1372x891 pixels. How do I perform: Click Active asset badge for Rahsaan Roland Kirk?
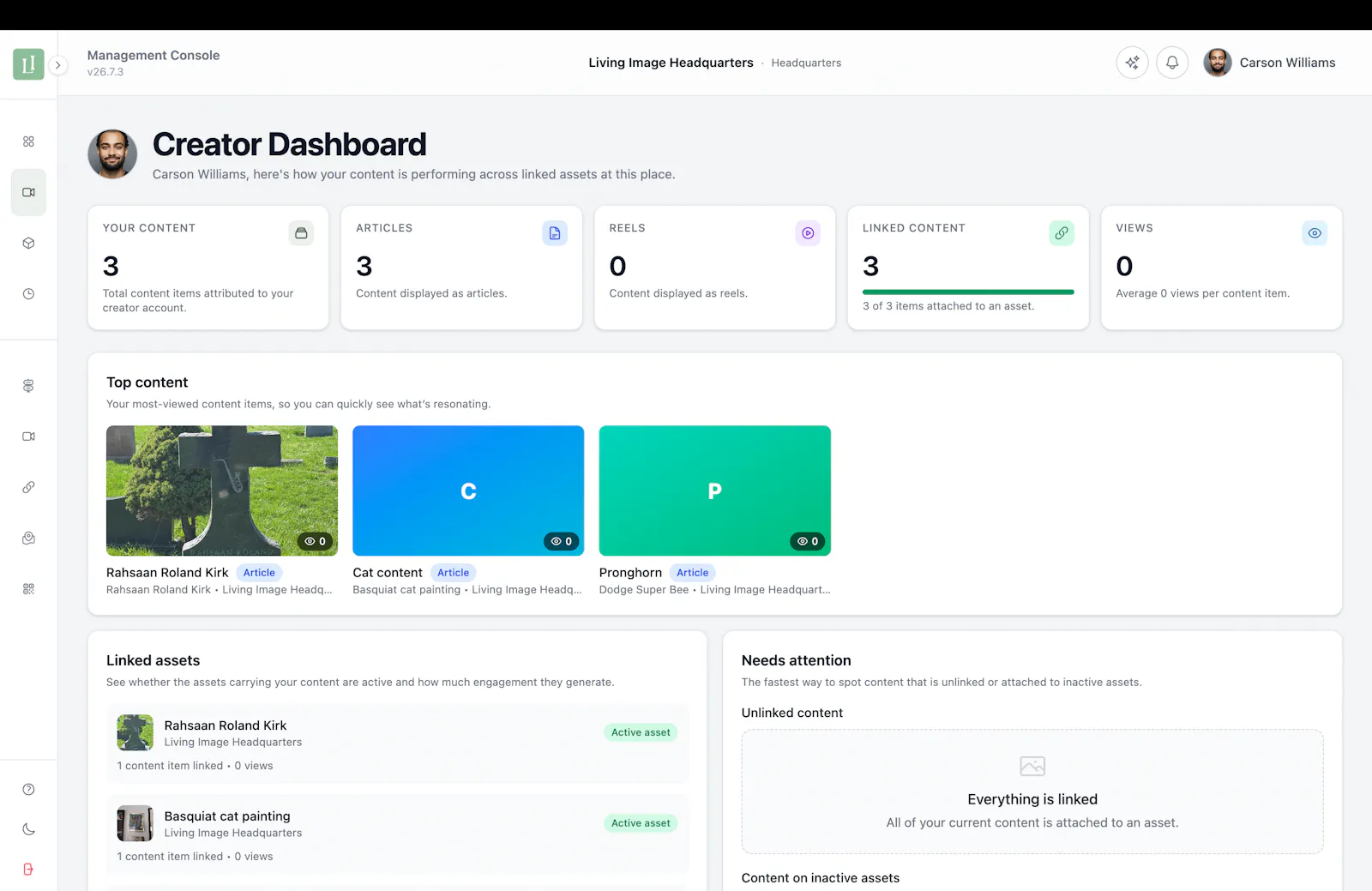click(641, 732)
